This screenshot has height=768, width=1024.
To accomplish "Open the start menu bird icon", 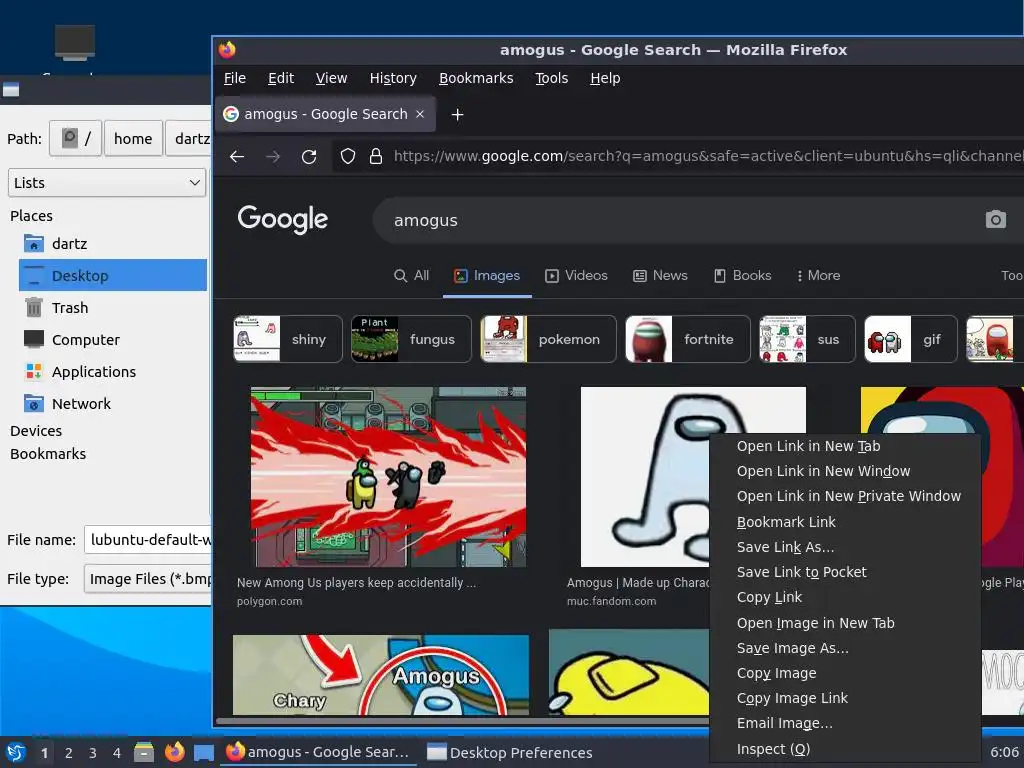I will pos(16,752).
